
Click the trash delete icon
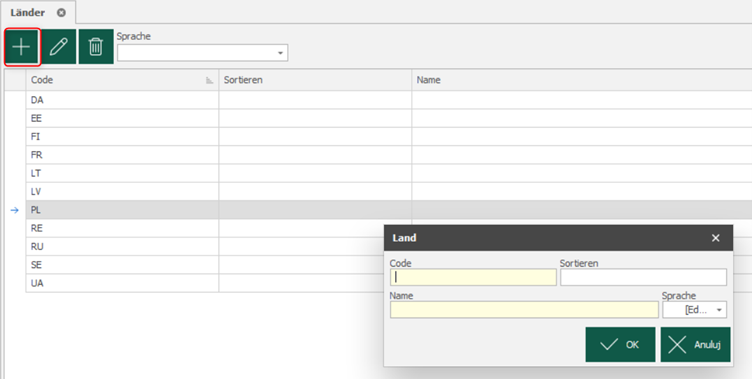96,47
